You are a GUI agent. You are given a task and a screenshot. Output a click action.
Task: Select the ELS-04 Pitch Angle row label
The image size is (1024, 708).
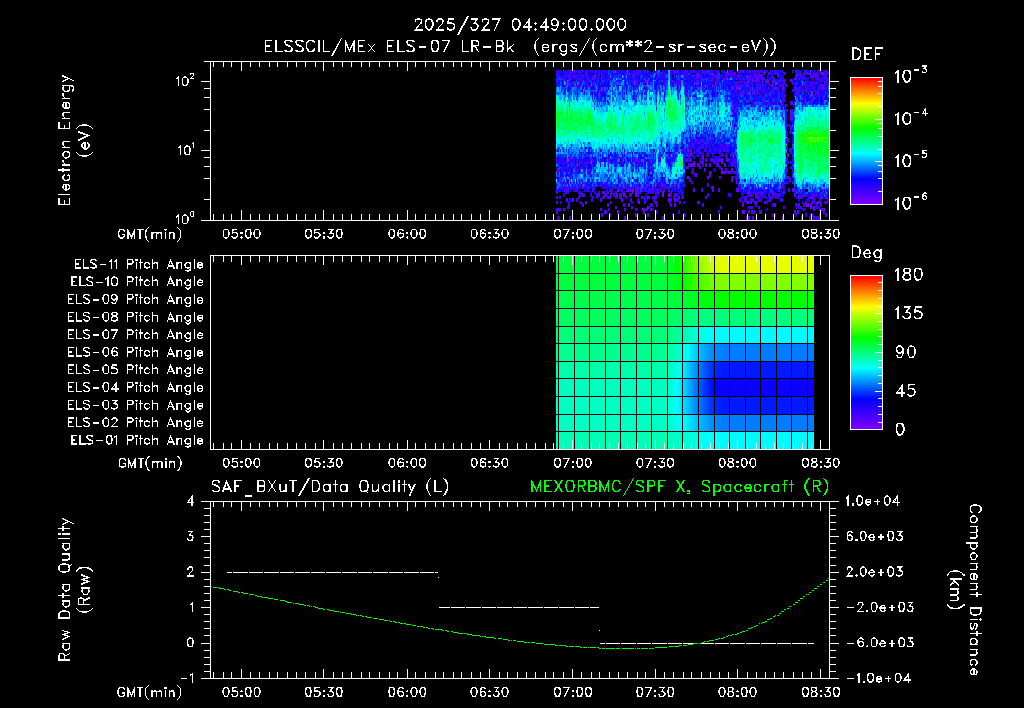pos(135,387)
